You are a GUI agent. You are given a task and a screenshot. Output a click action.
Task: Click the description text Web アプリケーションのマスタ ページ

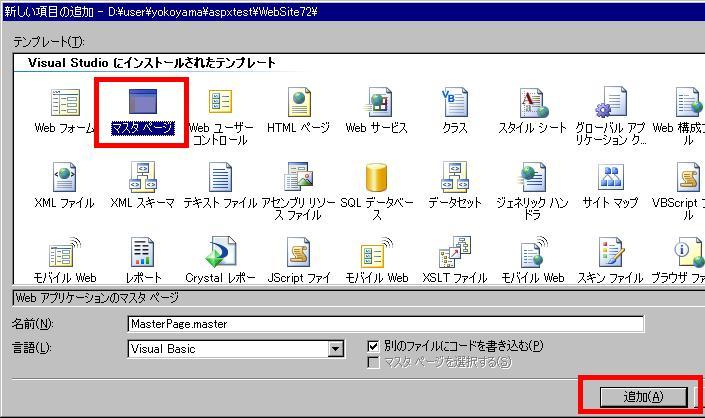97,298
